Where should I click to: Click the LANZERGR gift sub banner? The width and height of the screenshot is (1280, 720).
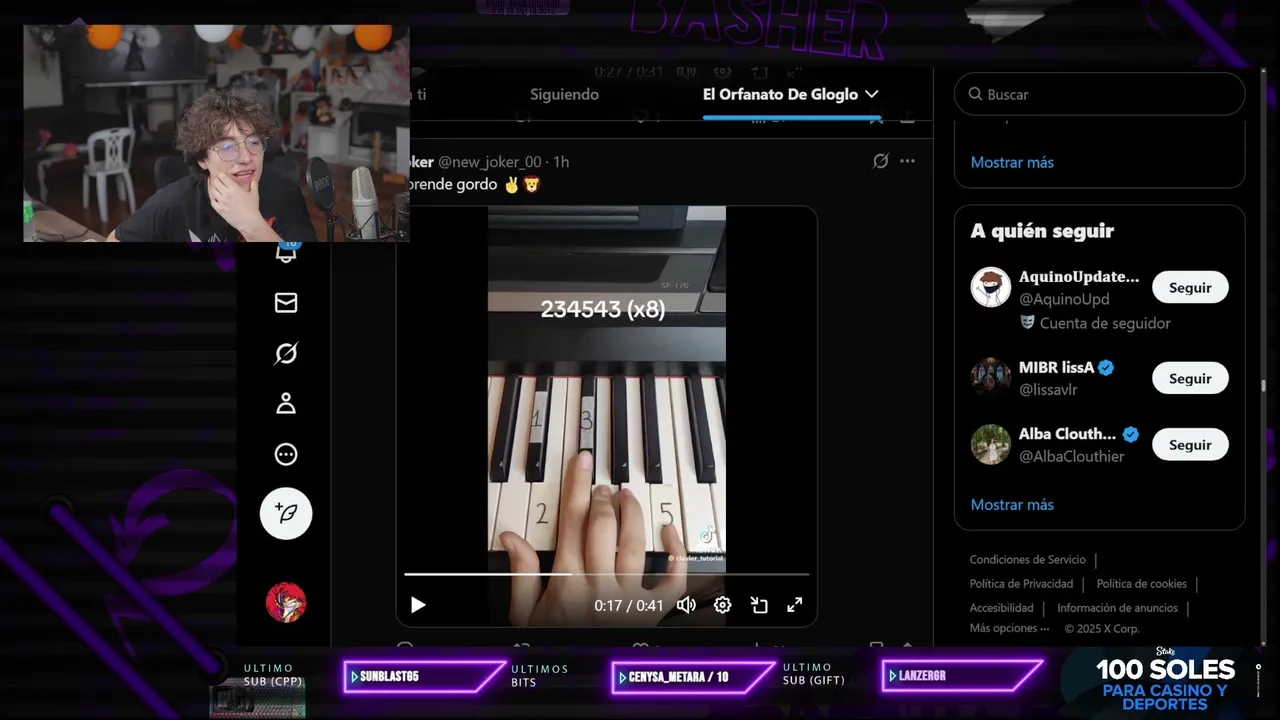pos(962,677)
